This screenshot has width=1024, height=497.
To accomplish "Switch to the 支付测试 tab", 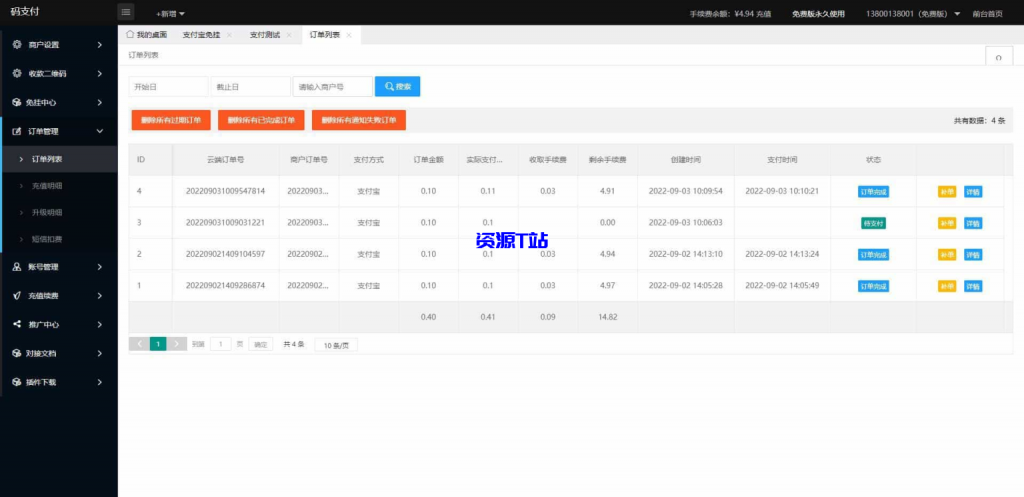I will [x=264, y=35].
